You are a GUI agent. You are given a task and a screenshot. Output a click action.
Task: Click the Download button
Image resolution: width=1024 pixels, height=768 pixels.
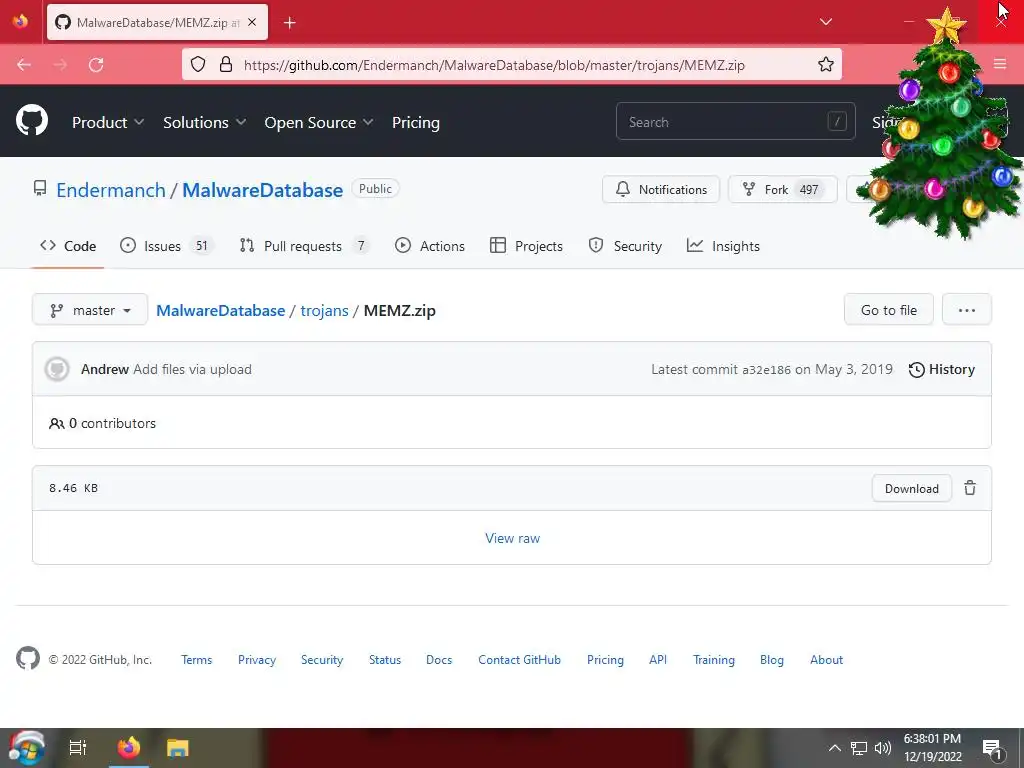click(912, 488)
